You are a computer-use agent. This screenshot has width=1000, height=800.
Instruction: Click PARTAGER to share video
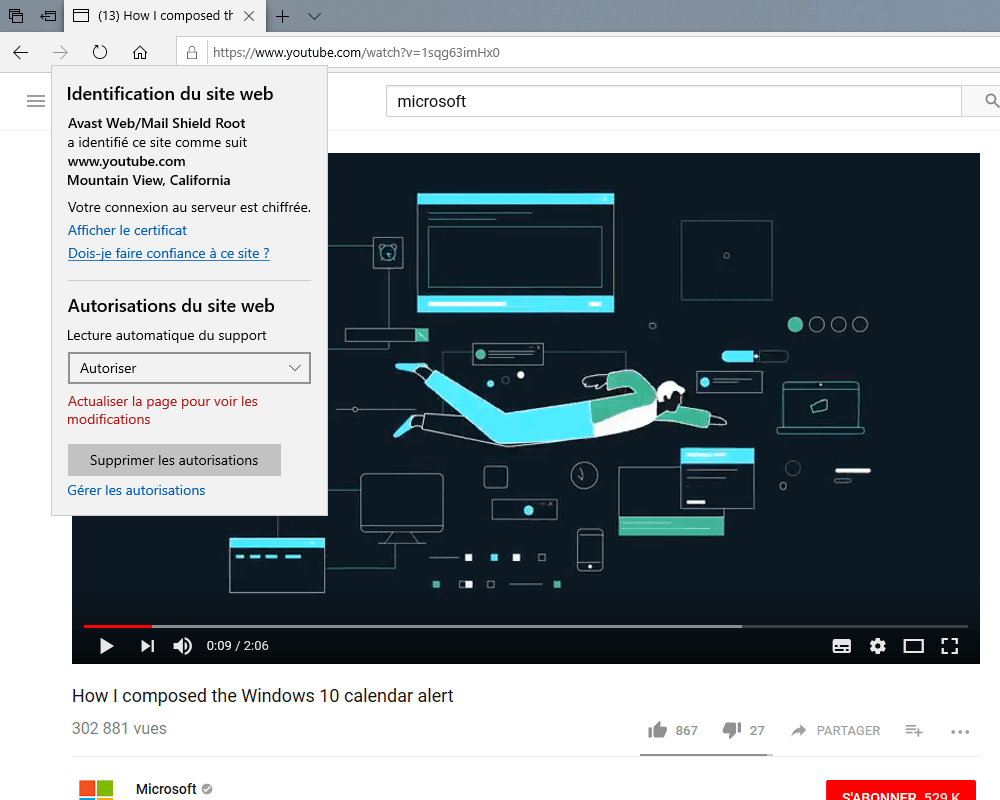pos(835,730)
